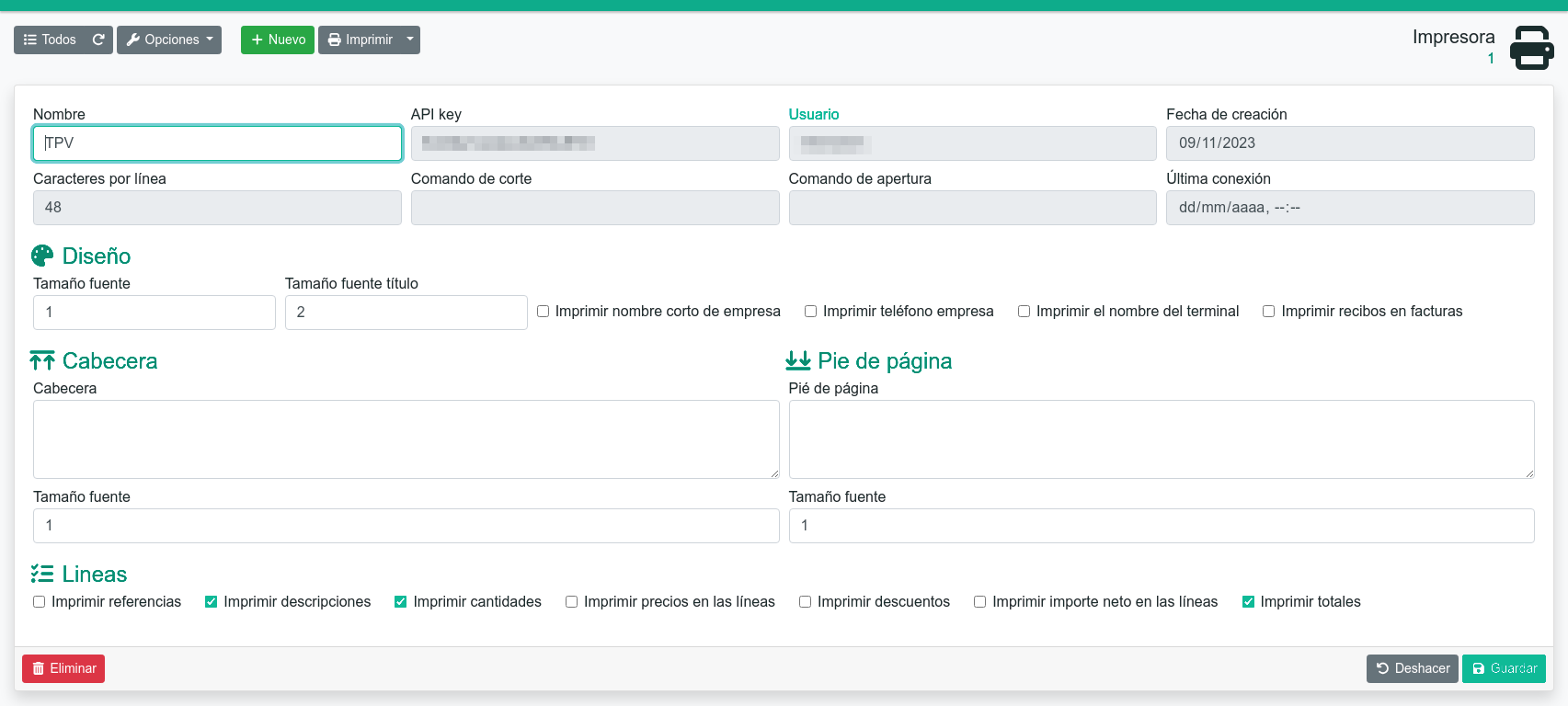
Task: Click the refresh icon next to Todos
Action: point(98,40)
